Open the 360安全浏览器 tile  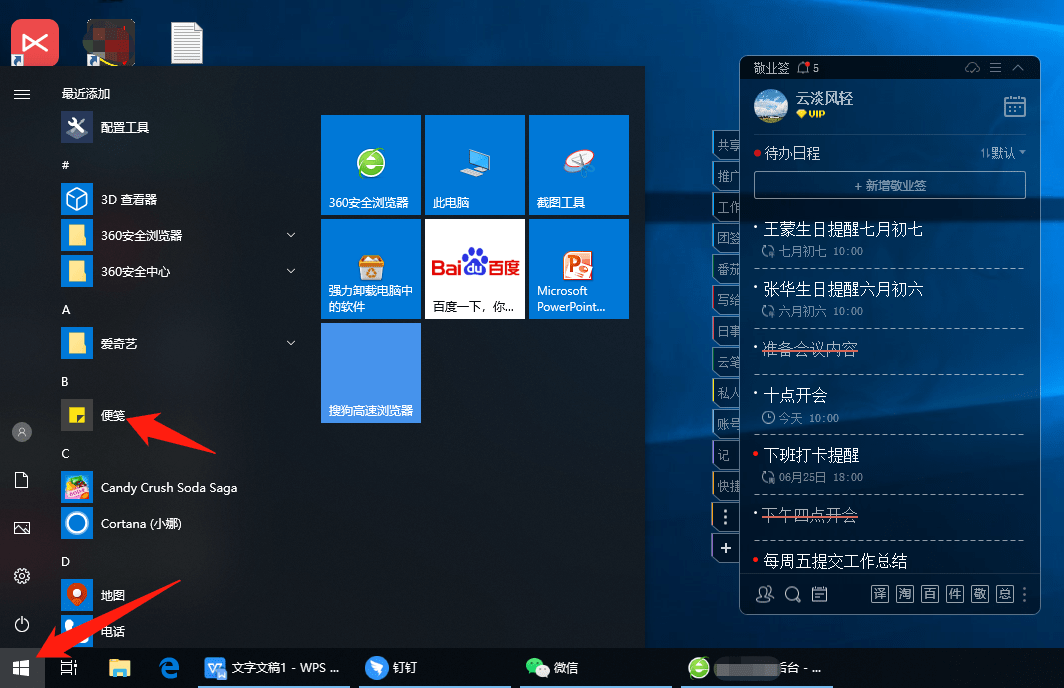click(x=370, y=165)
